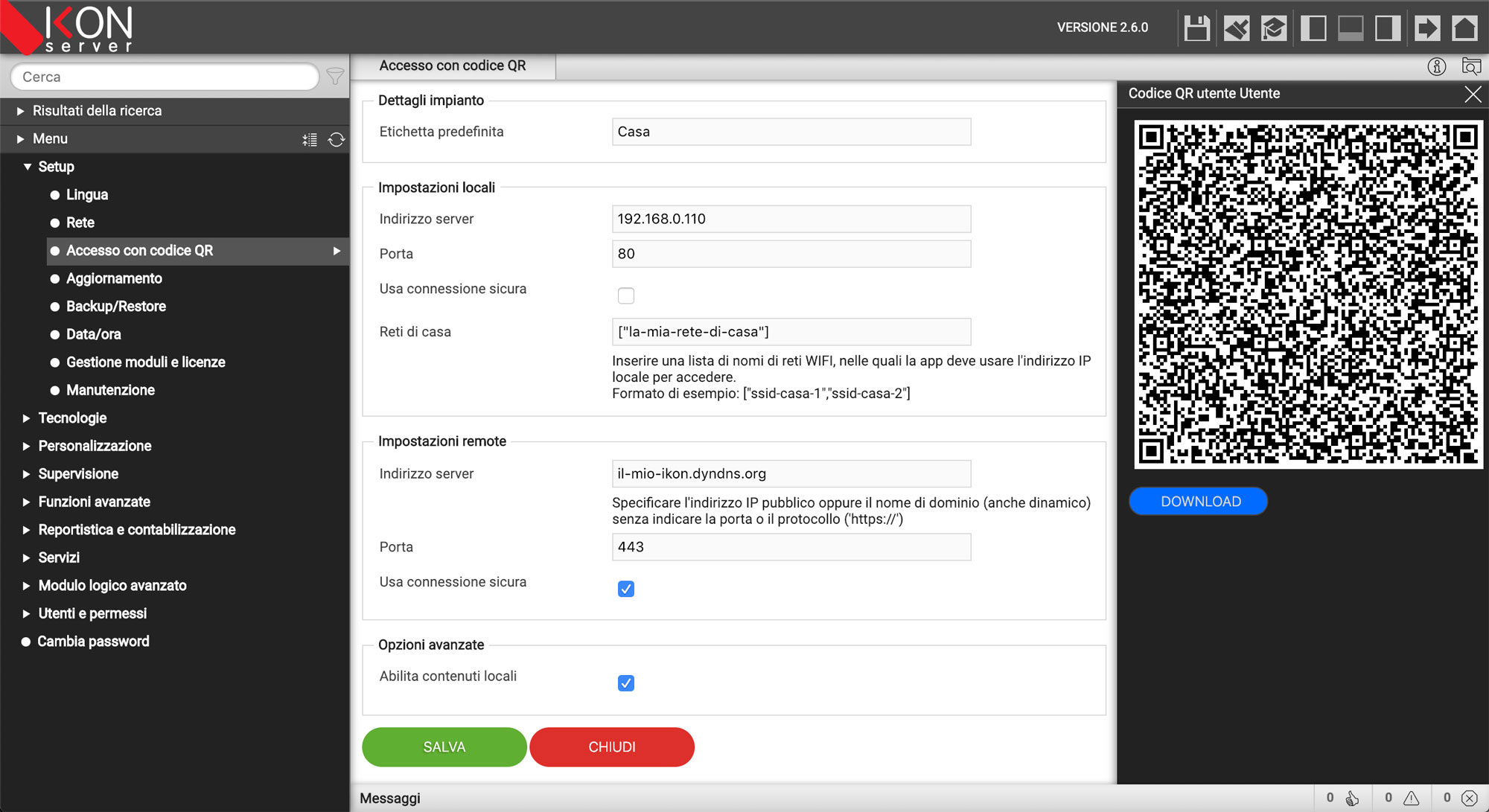1489x812 pixels.
Task: Click the IKON server logo
Action: 68,28
